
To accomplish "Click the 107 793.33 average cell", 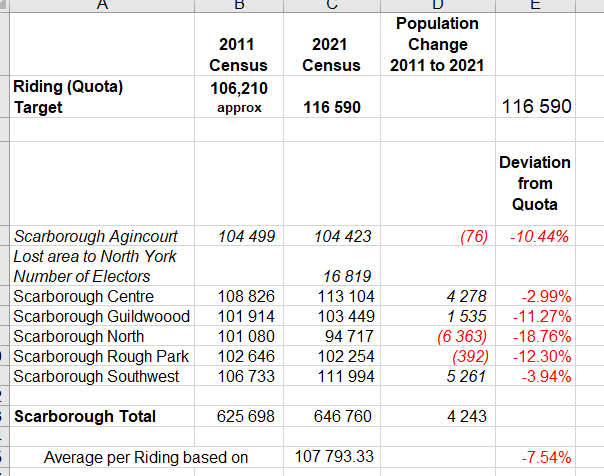I will pos(334,456).
